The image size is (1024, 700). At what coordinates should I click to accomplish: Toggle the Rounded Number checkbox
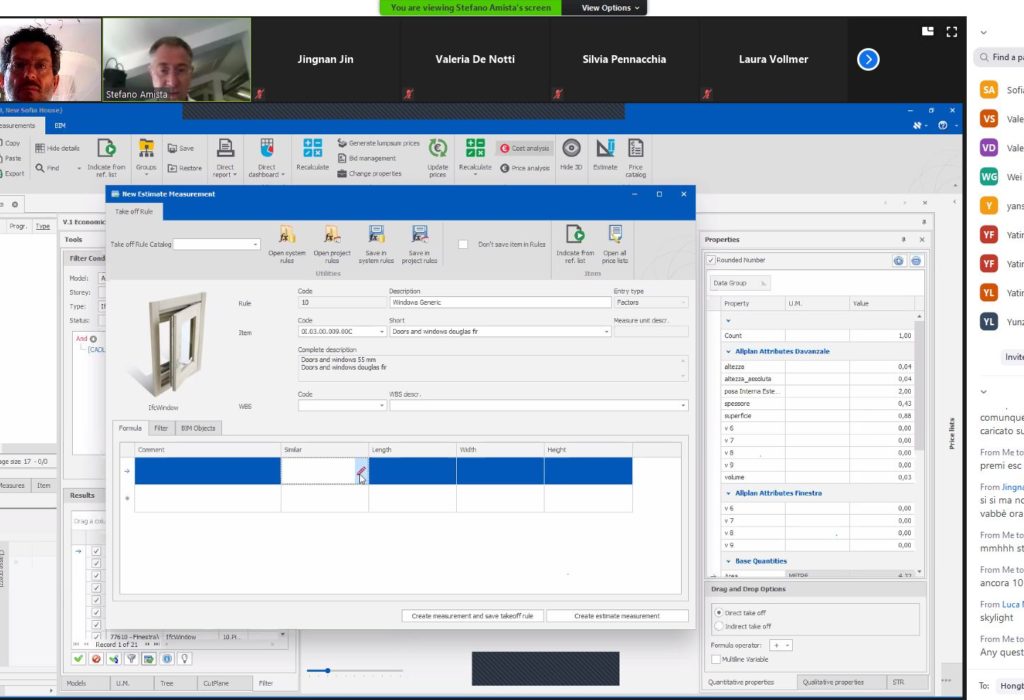(x=711, y=260)
